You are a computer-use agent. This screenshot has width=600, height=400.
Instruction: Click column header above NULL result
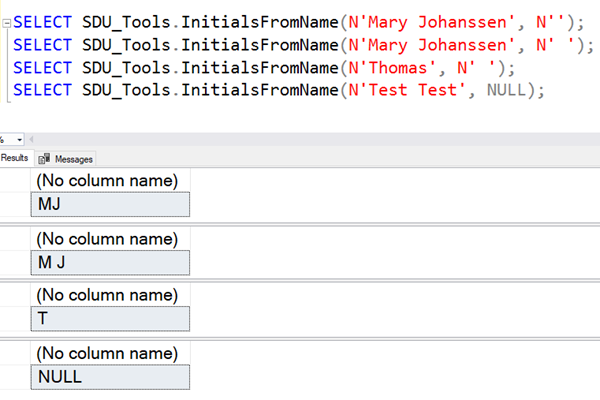110,354
